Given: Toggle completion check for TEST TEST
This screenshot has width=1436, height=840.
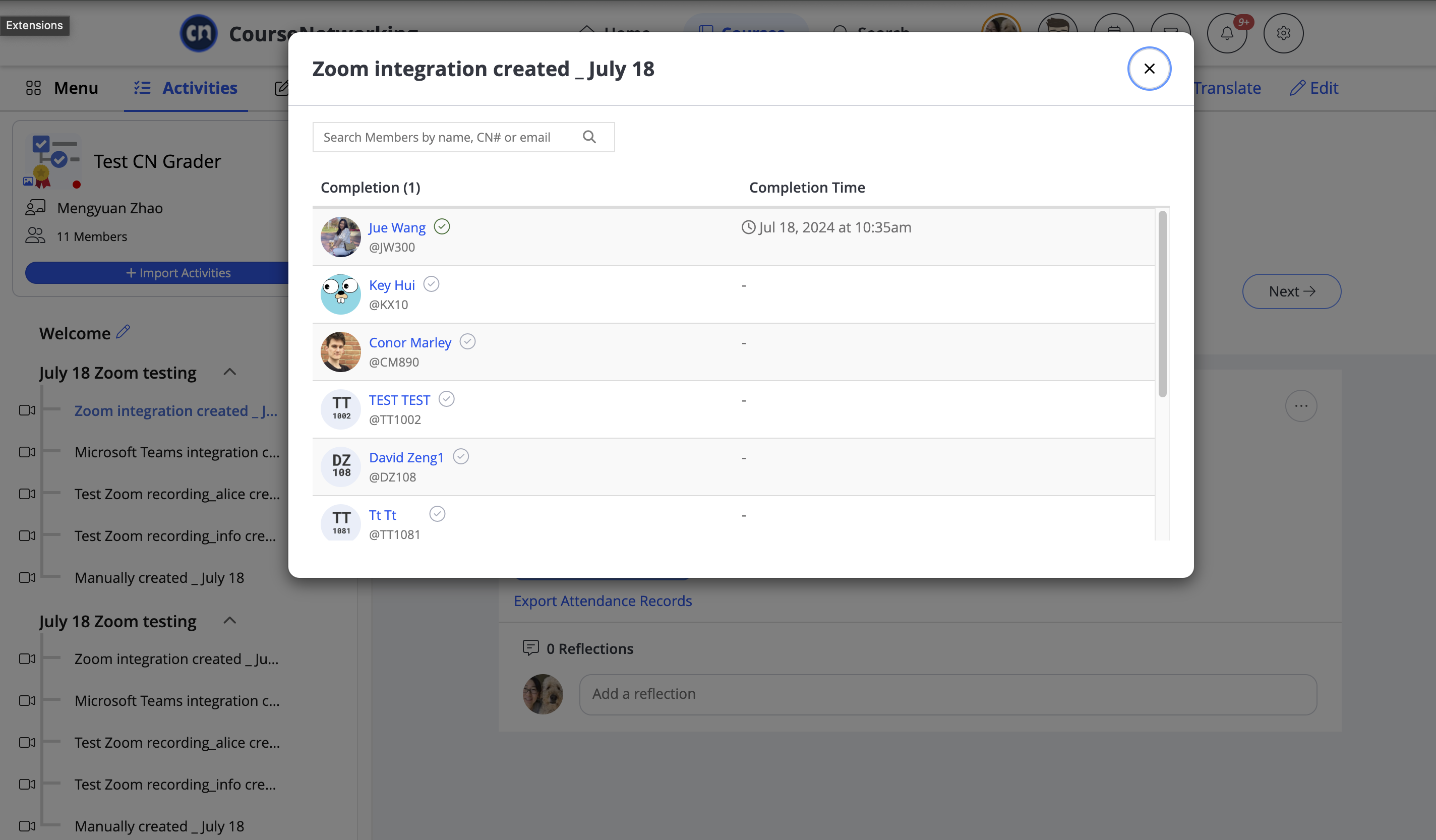Looking at the screenshot, I should 446,399.
